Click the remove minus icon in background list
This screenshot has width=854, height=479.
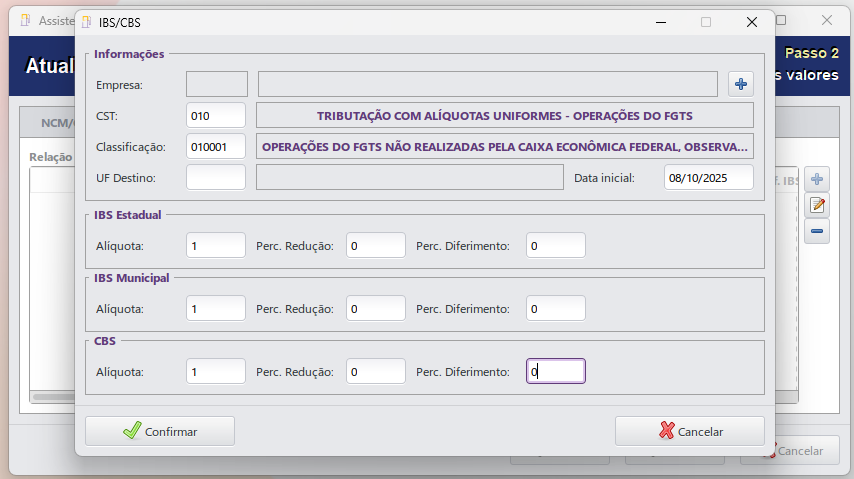pos(817,232)
